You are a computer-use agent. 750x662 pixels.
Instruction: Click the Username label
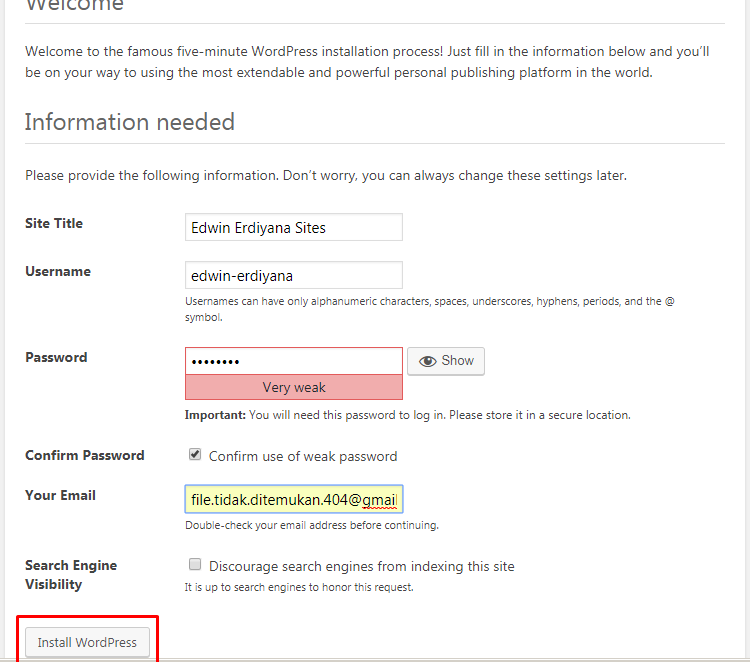[x=58, y=271]
